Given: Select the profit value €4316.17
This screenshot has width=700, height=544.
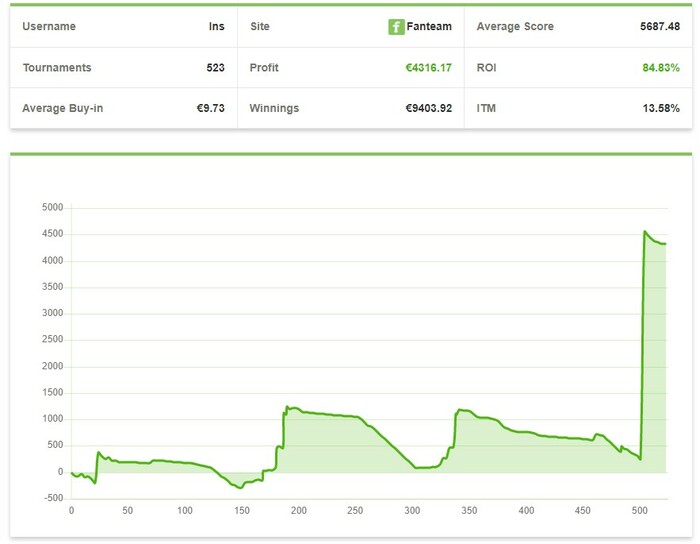Looking at the screenshot, I should [429, 67].
